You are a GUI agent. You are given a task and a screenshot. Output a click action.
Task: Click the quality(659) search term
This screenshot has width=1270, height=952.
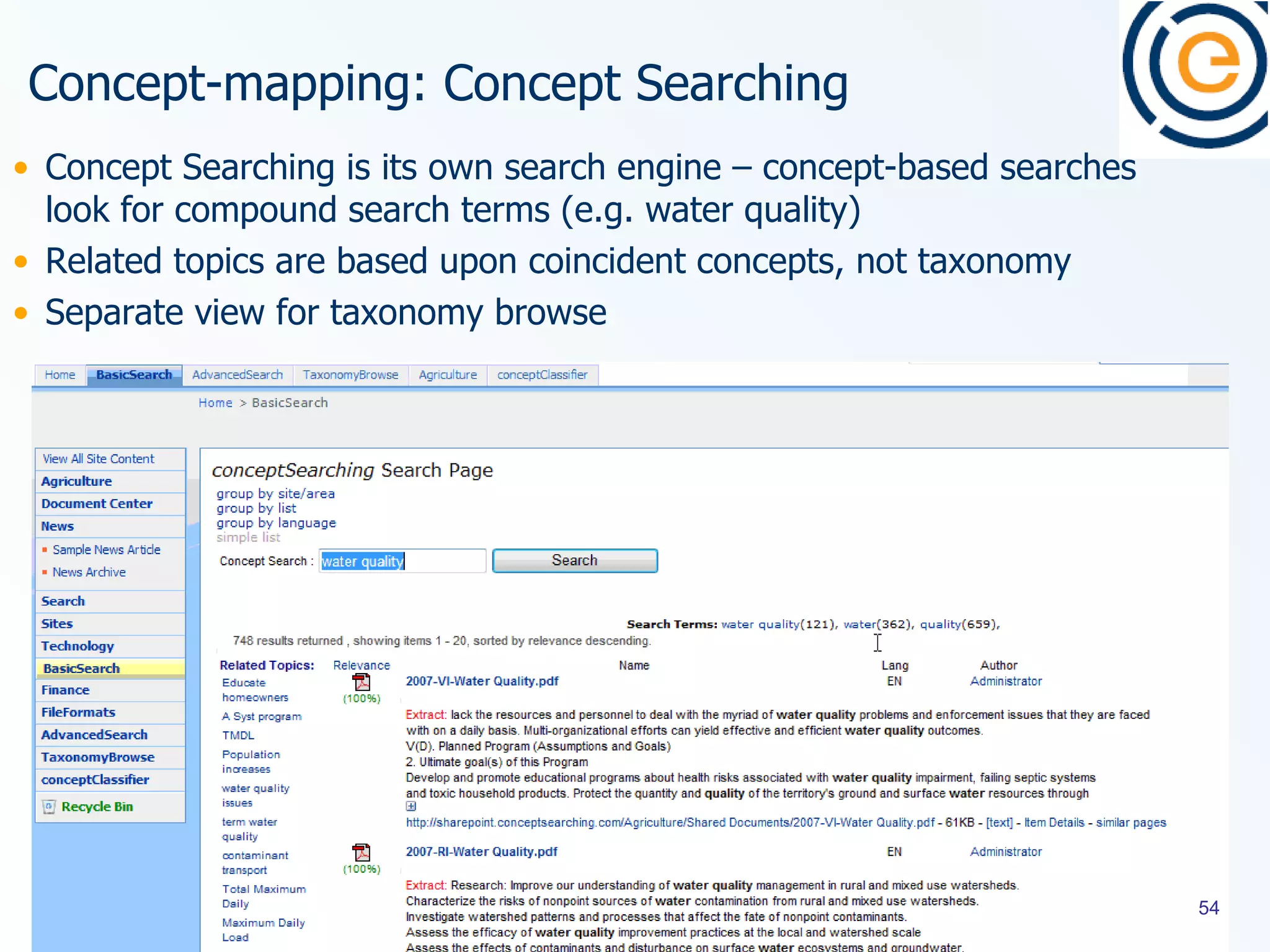[959, 625]
